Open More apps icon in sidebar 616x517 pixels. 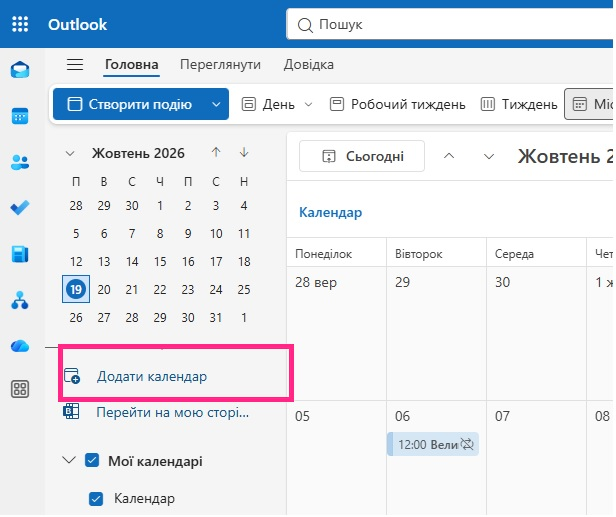point(20,389)
